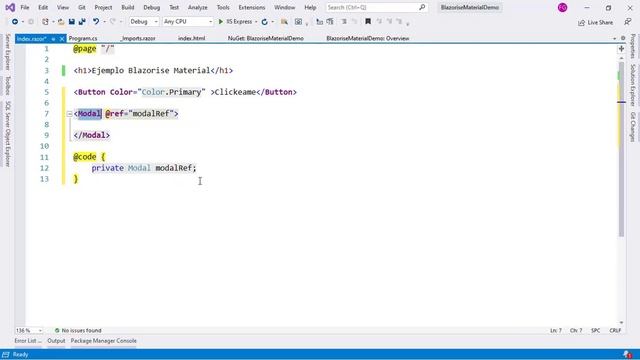This screenshot has height=360, width=640.
Task: Open the Window menu
Action: pos(284,7)
